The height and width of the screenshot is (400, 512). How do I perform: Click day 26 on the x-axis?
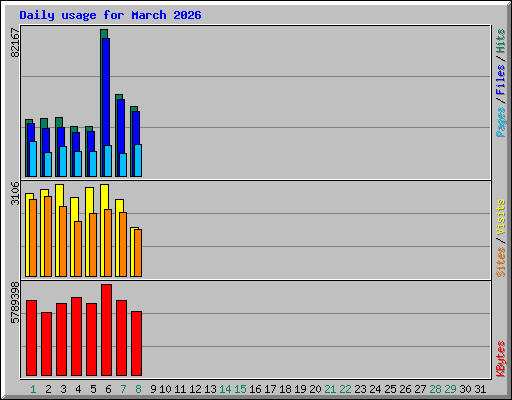pos(405,389)
